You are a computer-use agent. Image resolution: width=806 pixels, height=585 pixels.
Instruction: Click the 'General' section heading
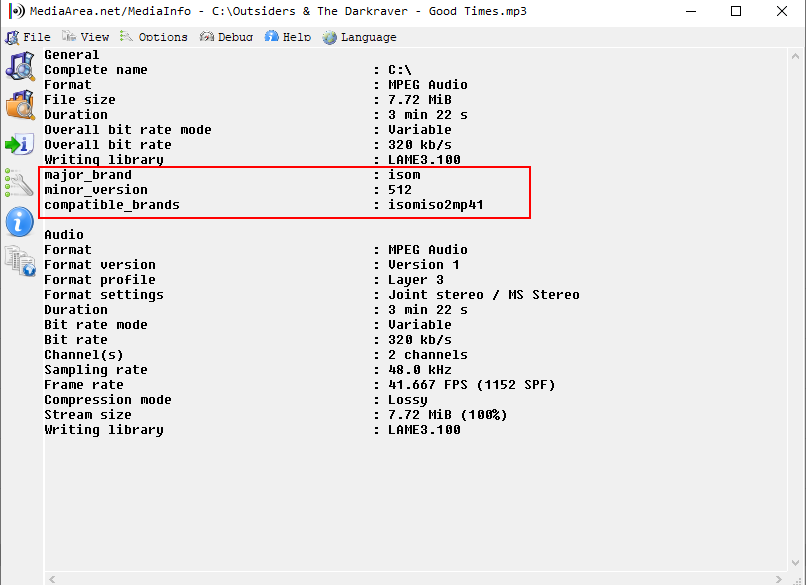pos(71,54)
